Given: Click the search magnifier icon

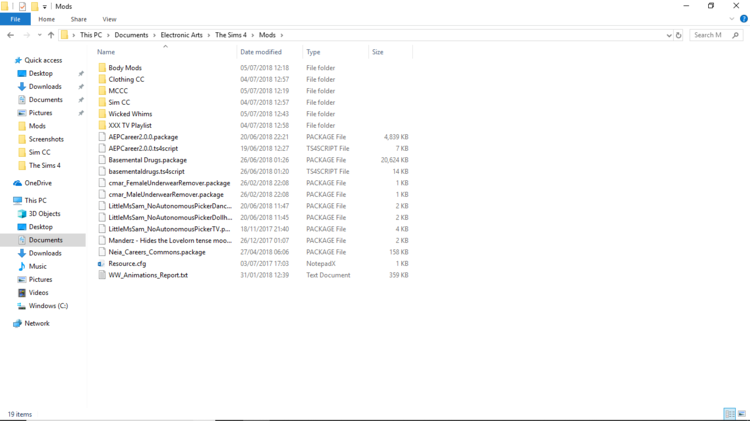Looking at the screenshot, I should 736,35.
